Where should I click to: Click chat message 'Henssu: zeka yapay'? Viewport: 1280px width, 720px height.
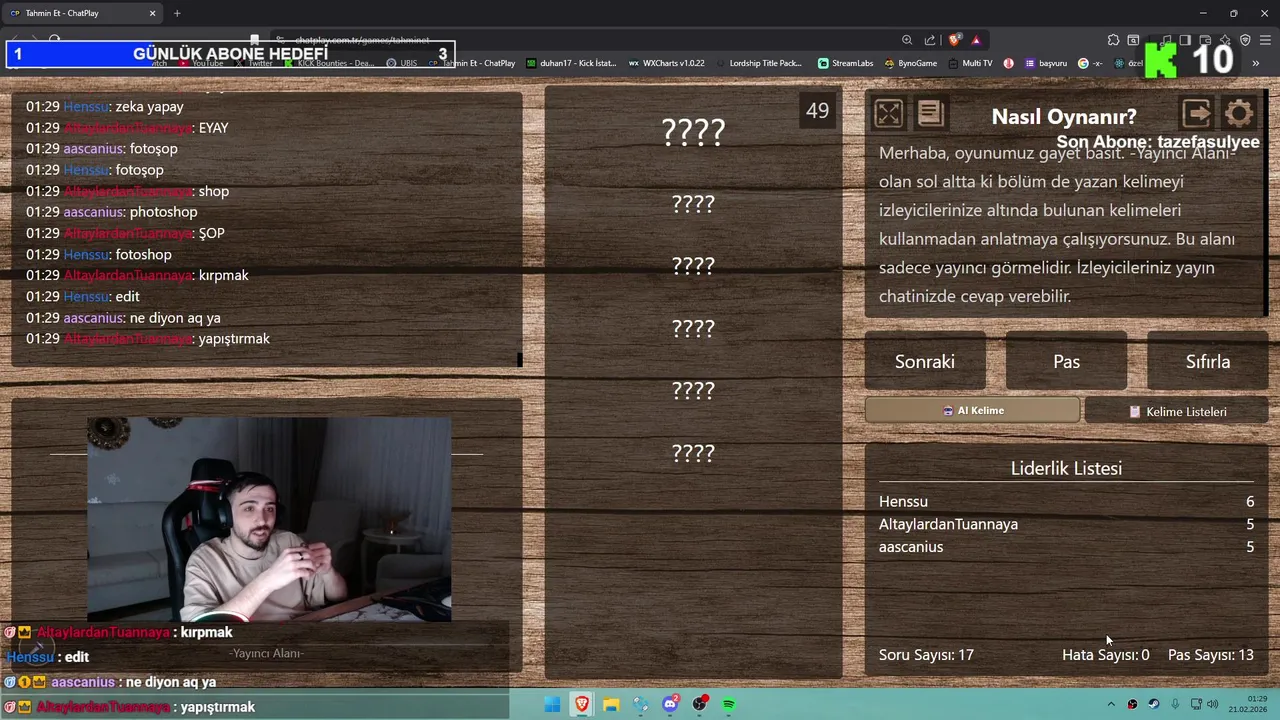point(105,107)
